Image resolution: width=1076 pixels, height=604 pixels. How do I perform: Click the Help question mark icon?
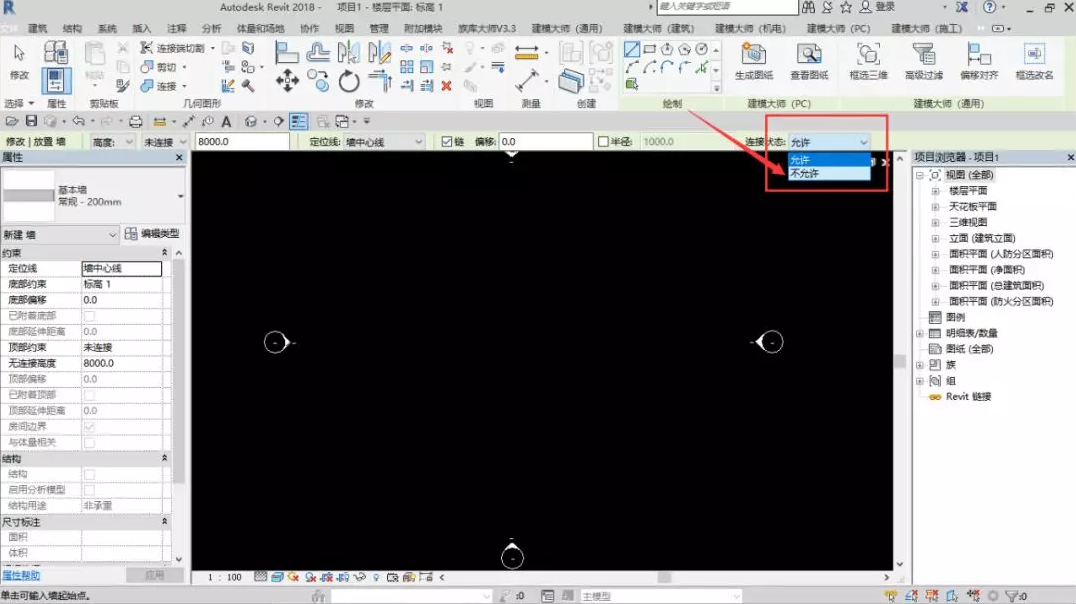[x=989, y=7]
